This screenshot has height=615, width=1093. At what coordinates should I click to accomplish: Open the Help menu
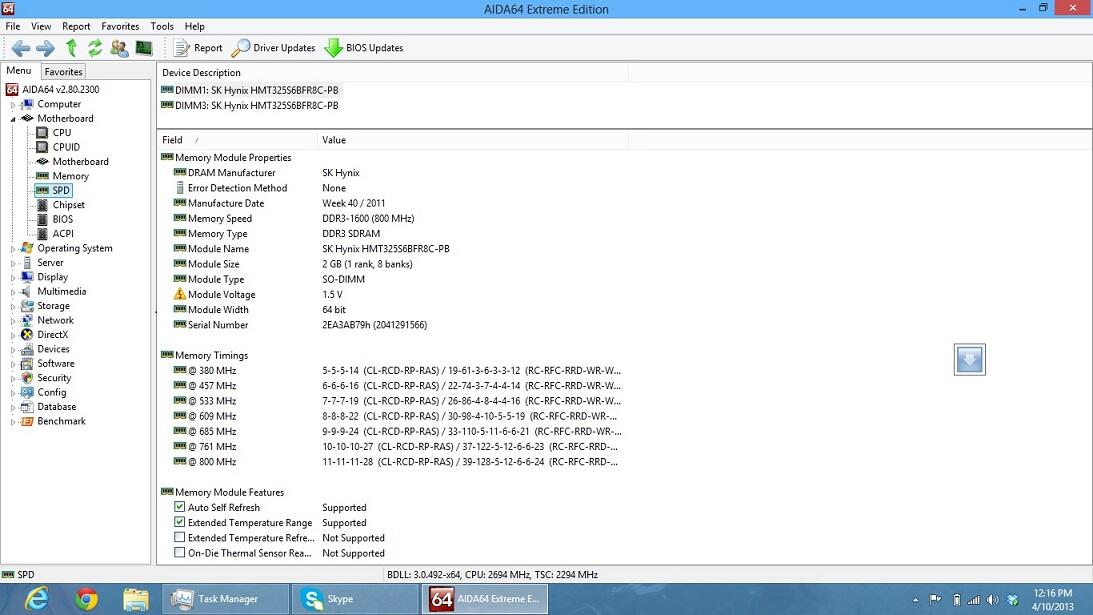(x=194, y=26)
